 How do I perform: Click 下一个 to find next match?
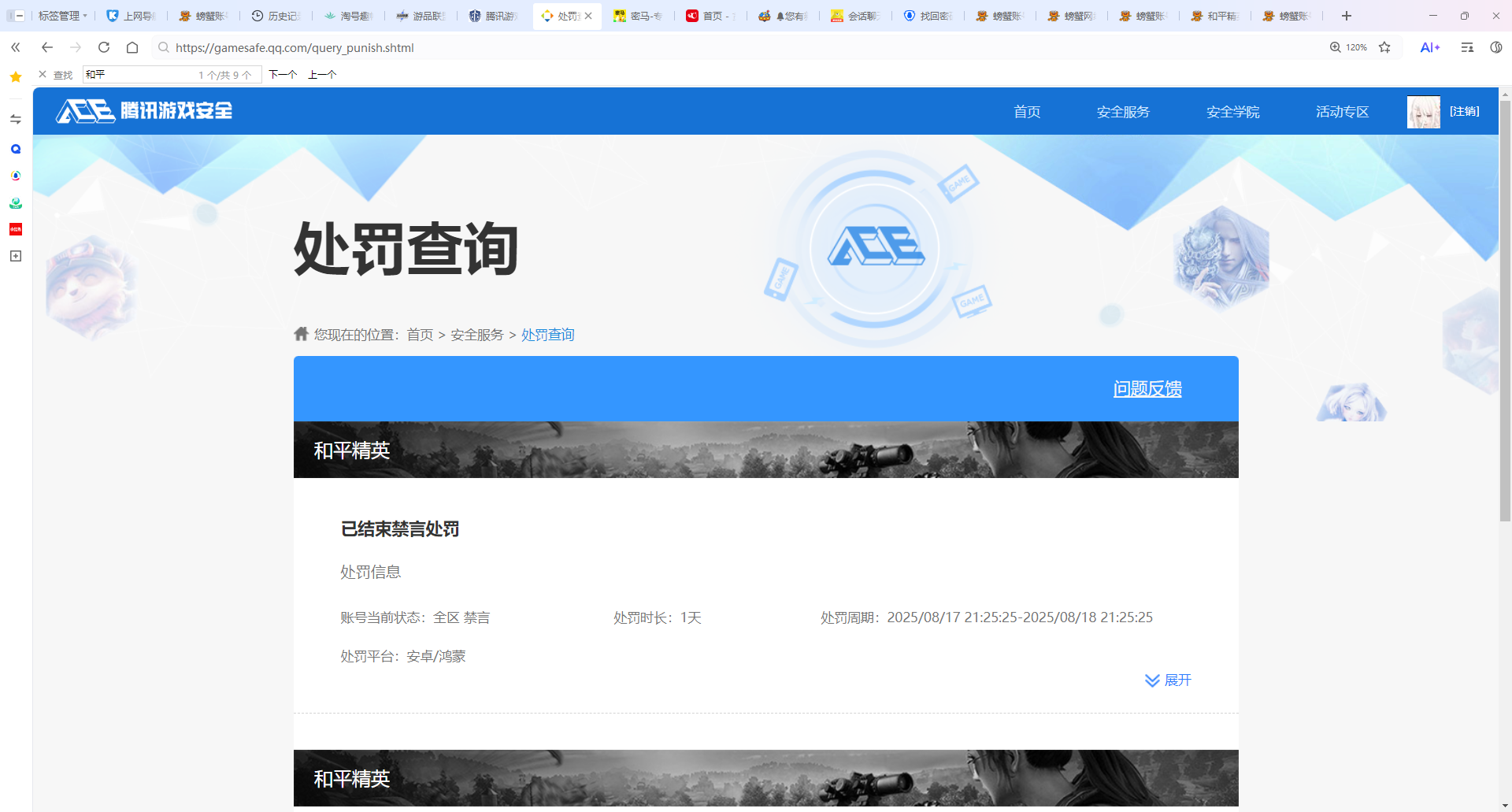pyautogui.click(x=283, y=74)
